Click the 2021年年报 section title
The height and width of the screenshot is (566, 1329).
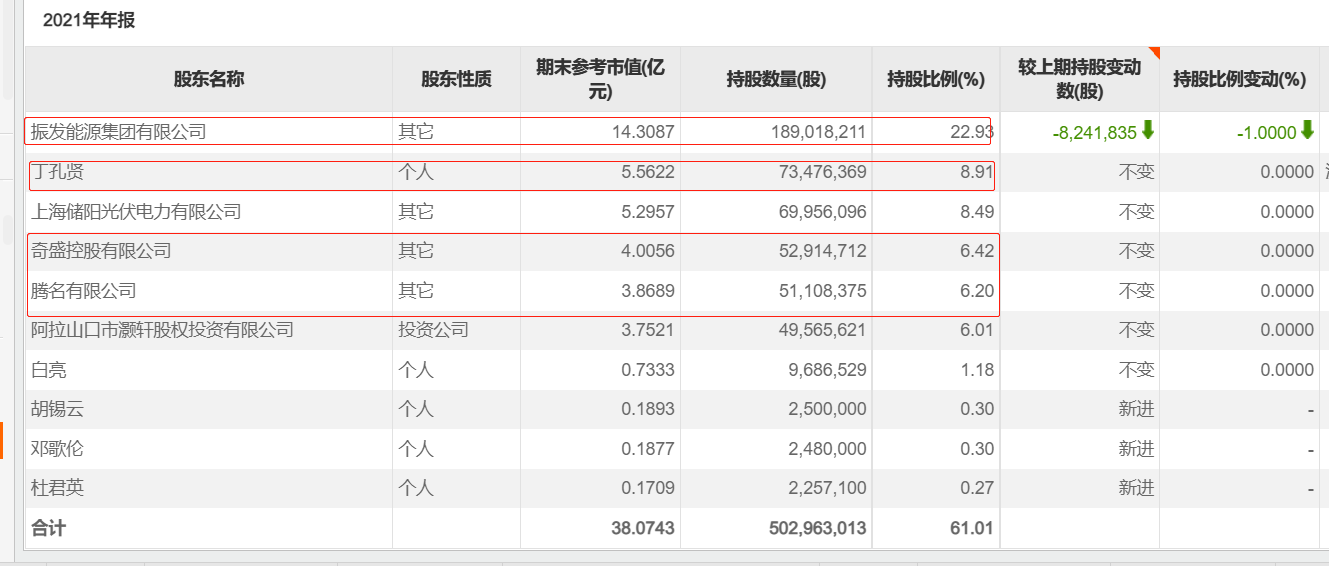(x=89, y=20)
